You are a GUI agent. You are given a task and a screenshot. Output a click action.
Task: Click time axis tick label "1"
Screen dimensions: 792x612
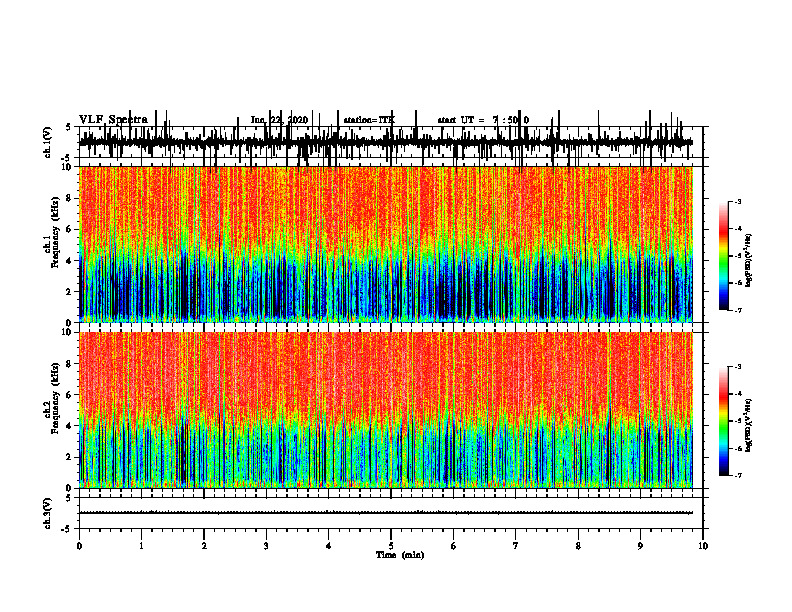click(141, 546)
